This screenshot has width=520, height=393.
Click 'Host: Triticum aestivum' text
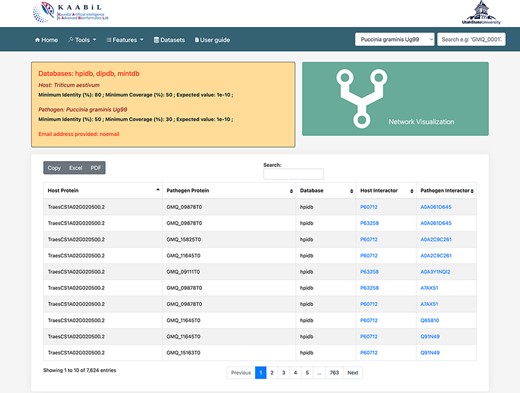69,85
